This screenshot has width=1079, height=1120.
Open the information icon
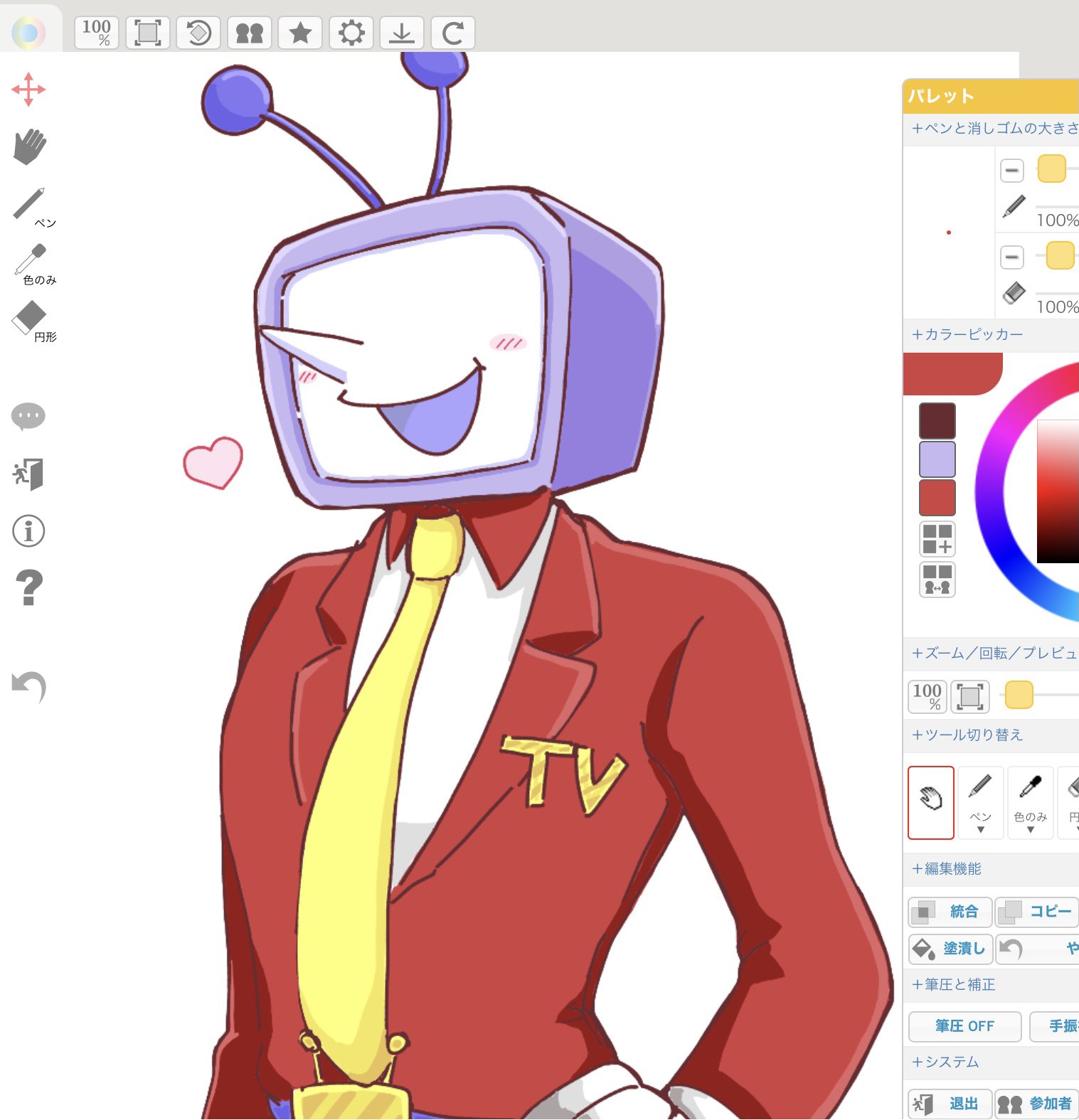point(28,531)
